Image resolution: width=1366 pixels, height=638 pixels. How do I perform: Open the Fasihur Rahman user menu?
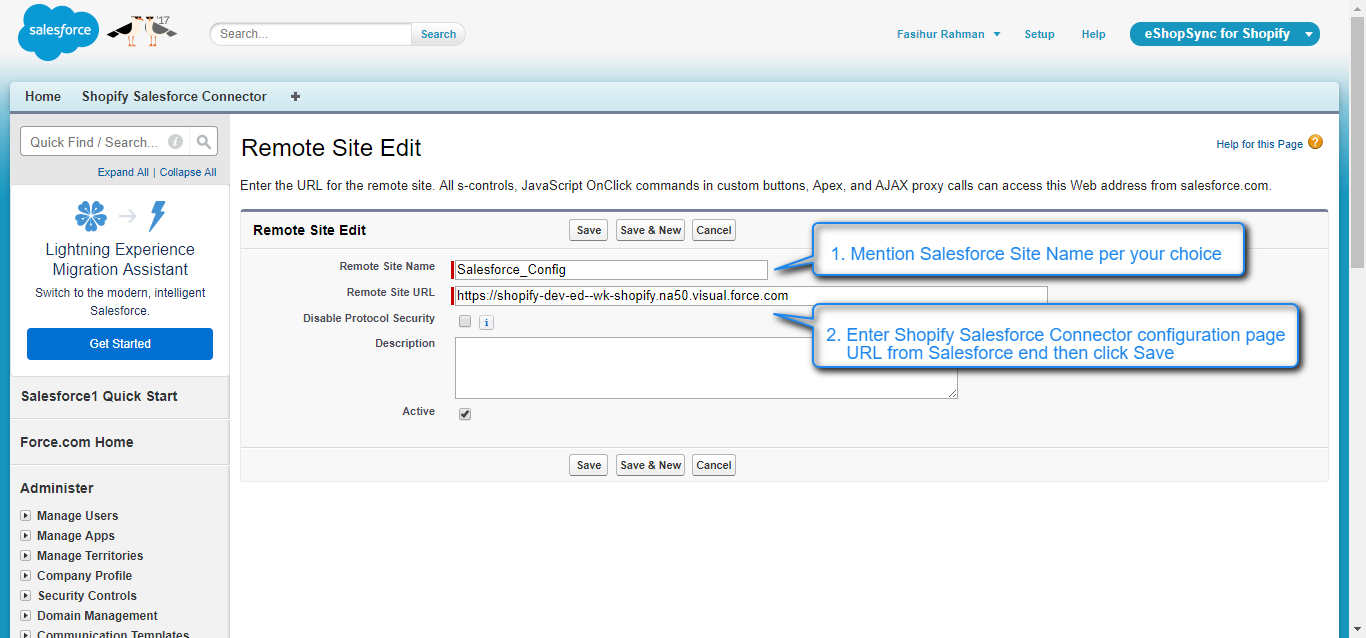(x=948, y=34)
